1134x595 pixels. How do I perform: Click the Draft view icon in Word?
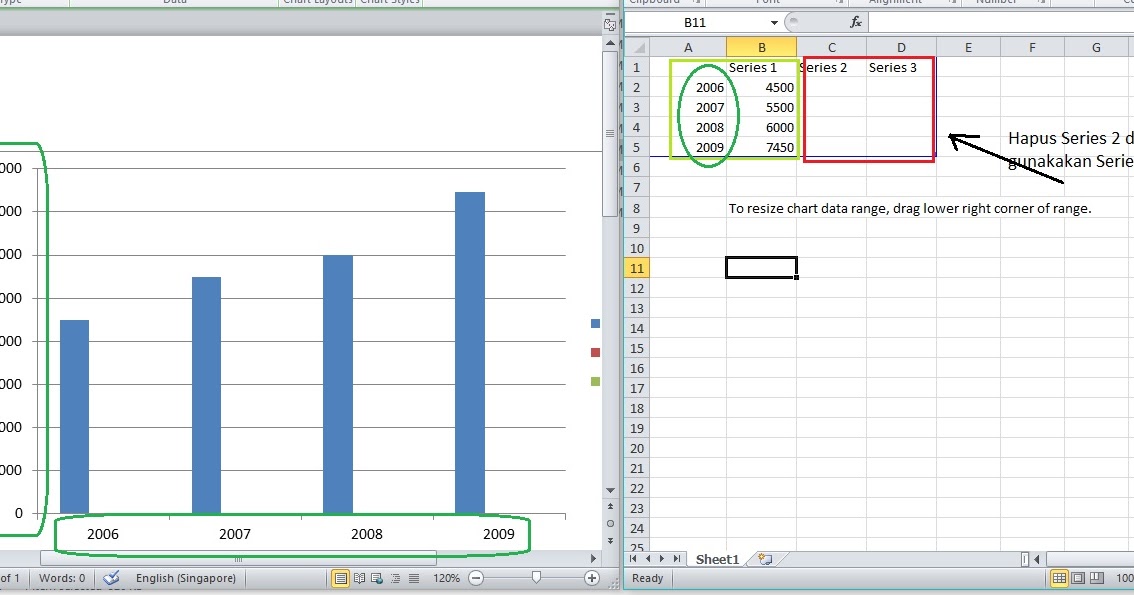[414, 578]
